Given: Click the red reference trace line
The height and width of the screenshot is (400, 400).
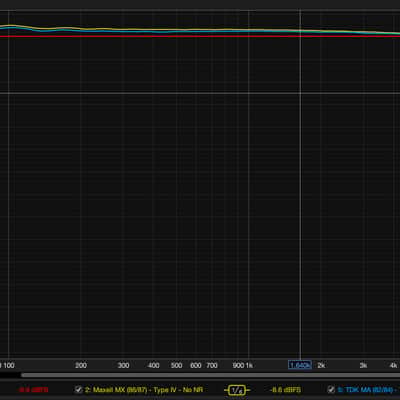Looking at the screenshot, I should click(x=200, y=36).
